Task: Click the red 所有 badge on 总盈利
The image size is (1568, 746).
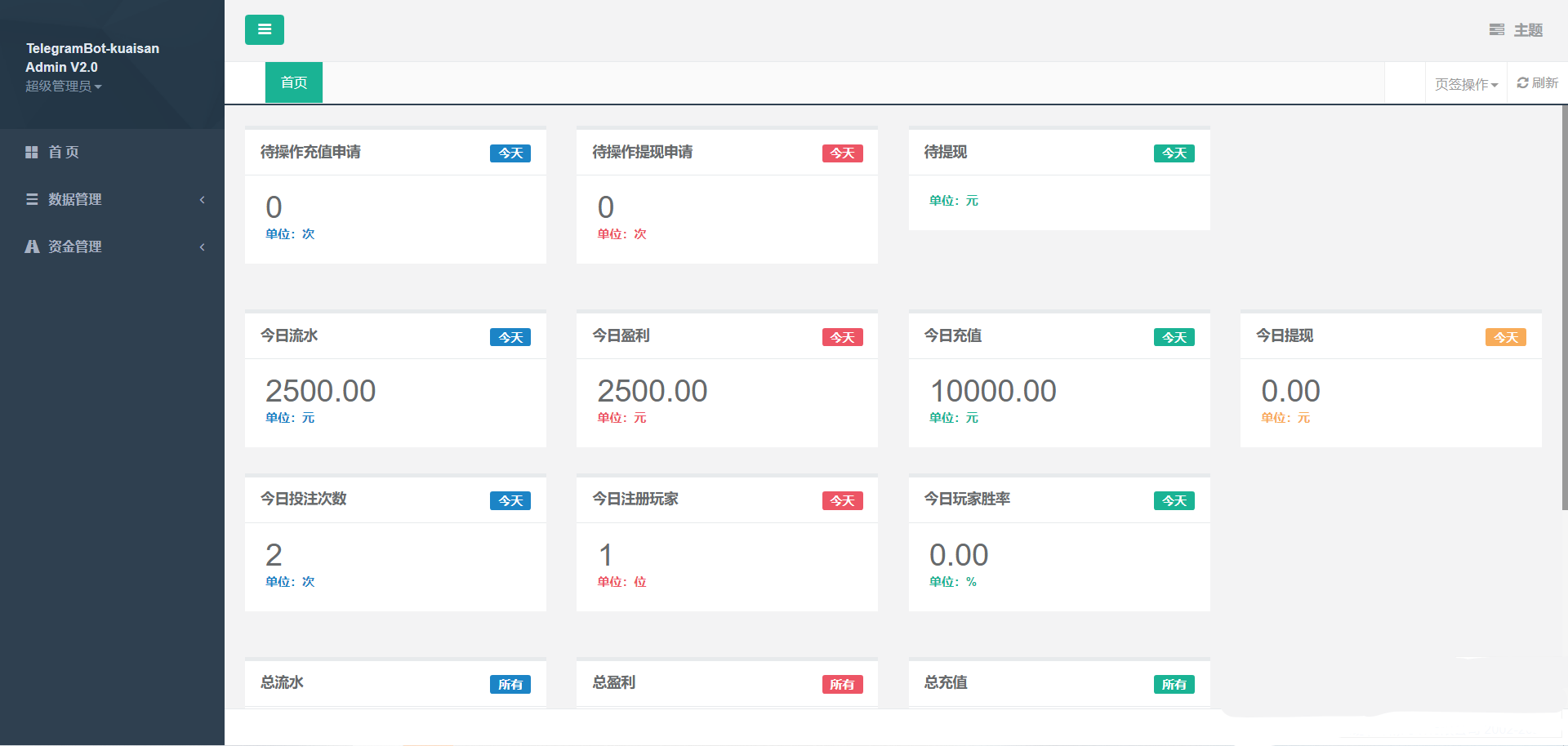Action: tap(842, 684)
